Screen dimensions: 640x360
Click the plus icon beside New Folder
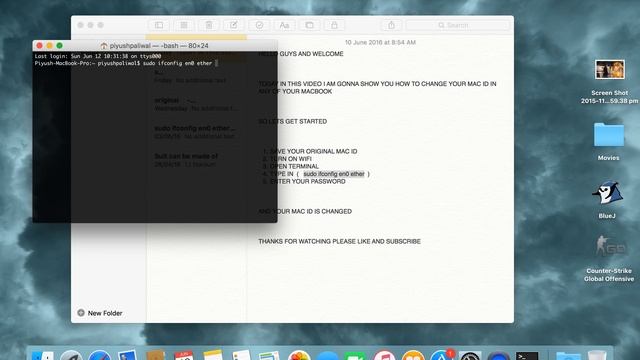click(81, 313)
